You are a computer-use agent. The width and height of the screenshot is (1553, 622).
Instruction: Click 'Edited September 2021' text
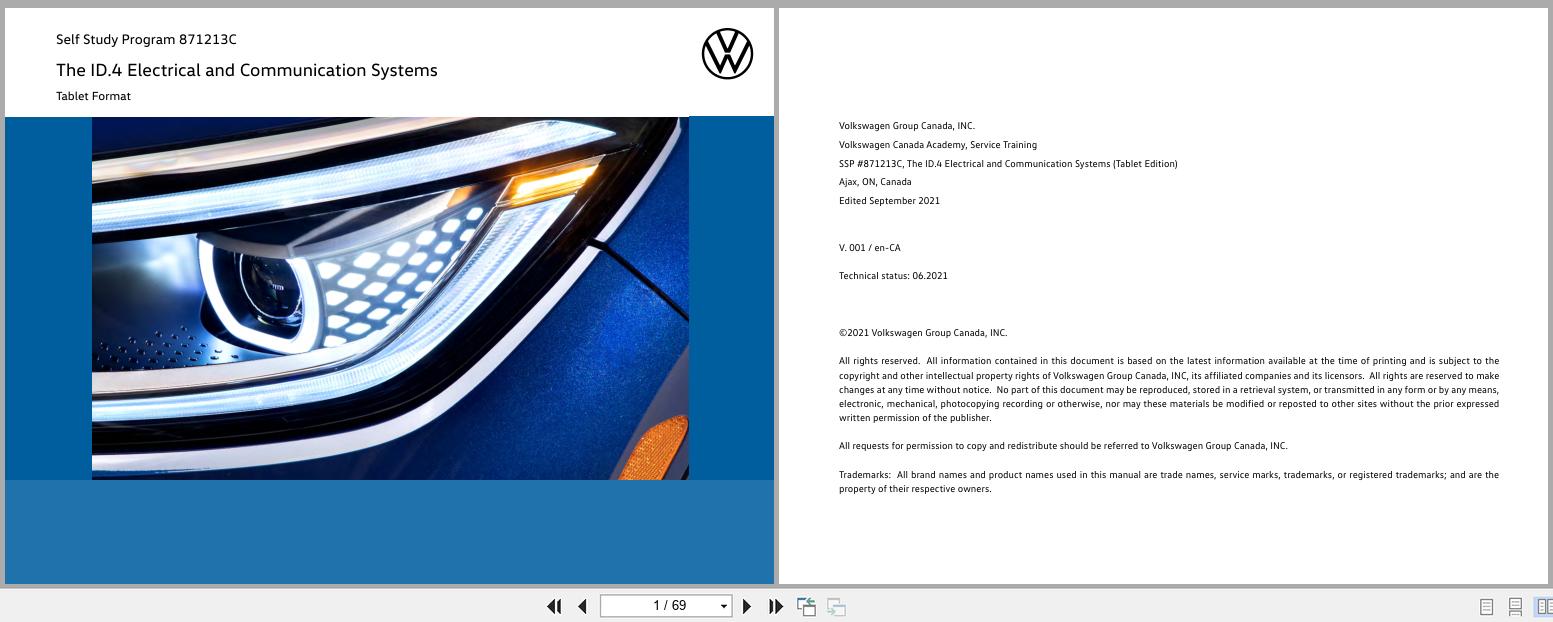[x=889, y=201]
